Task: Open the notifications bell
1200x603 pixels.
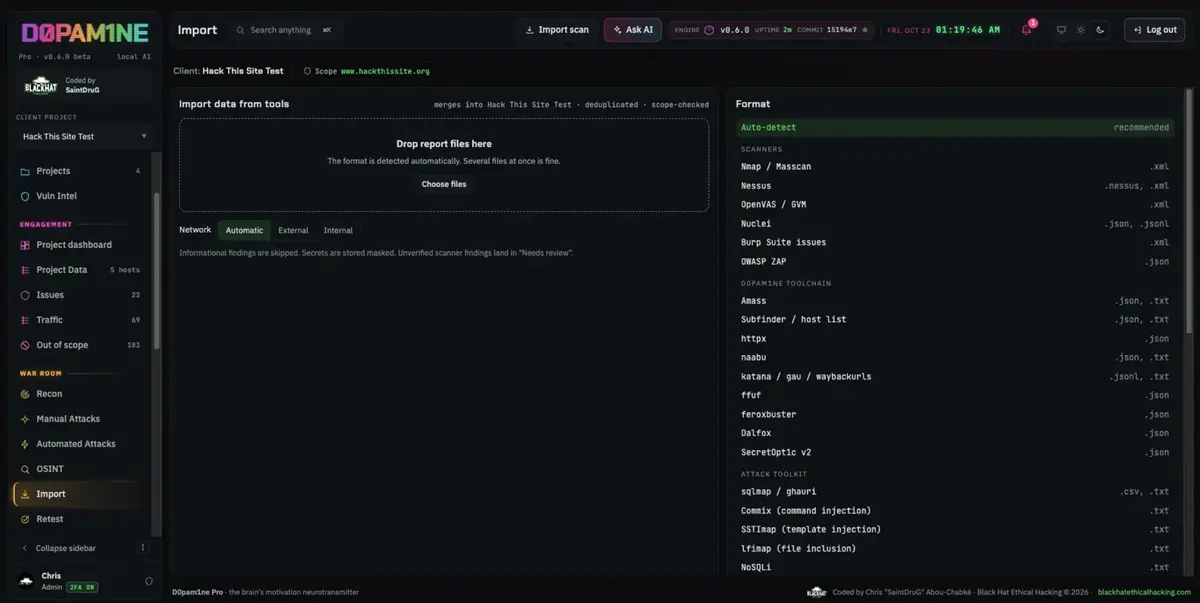Action: (1026, 30)
